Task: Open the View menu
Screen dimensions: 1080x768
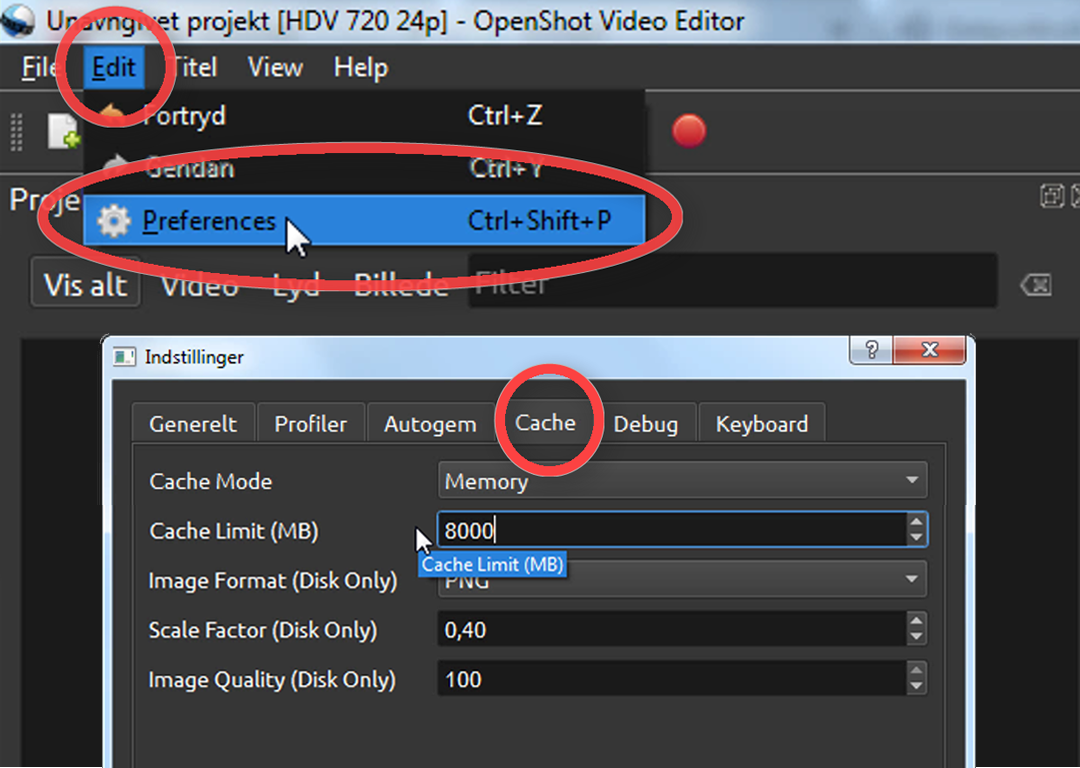Action: coord(275,68)
